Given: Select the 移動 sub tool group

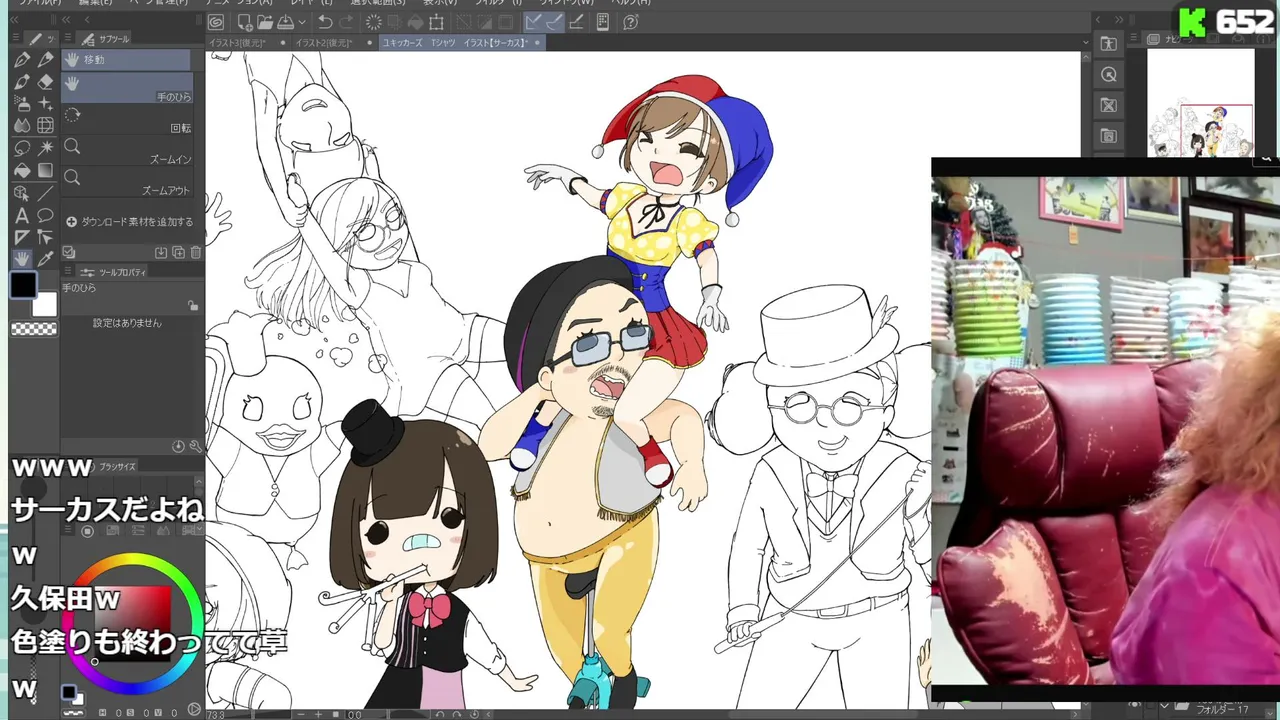Looking at the screenshot, I should point(126,60).
